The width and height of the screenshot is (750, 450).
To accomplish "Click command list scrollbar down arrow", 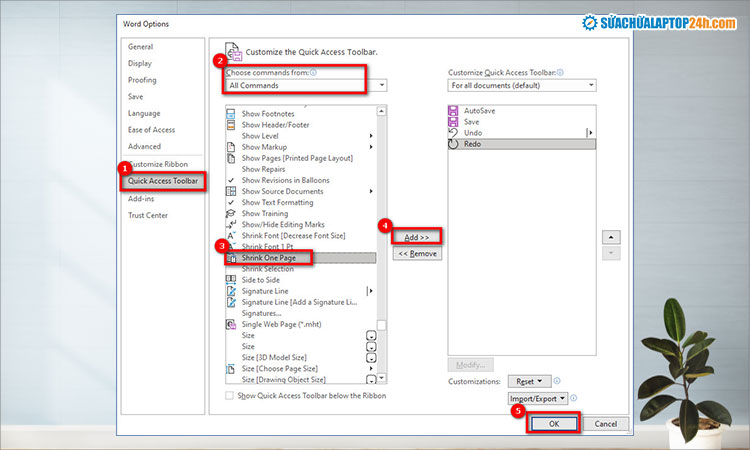I will click(381, 378).
